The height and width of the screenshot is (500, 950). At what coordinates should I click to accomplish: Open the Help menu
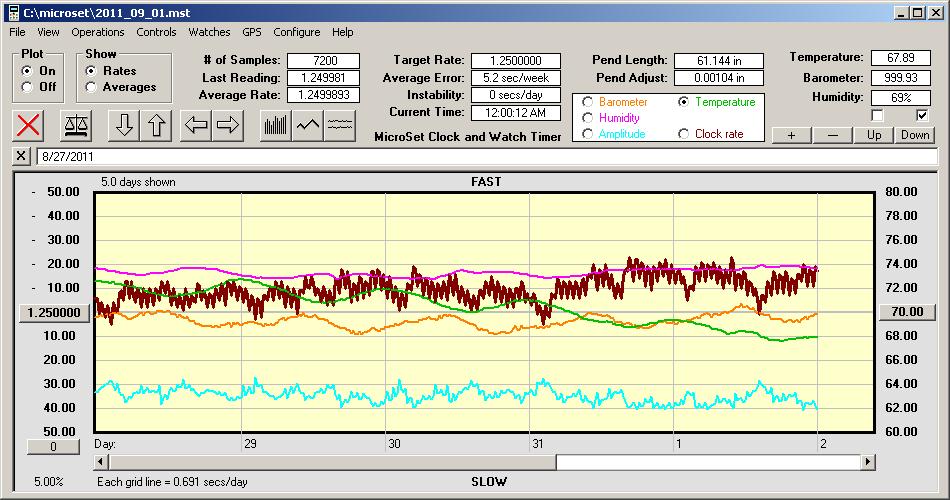tap(342, 32)
